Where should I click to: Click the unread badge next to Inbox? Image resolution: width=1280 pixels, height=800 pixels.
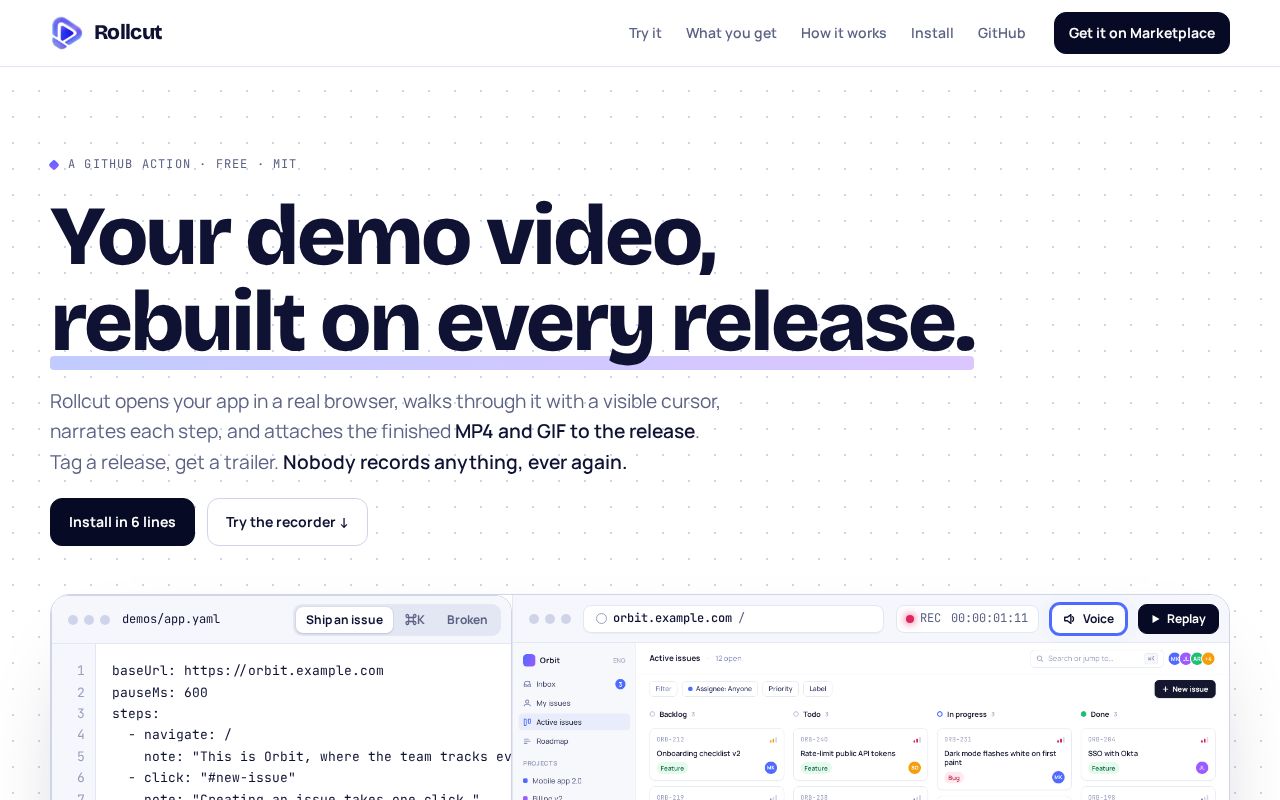[x=620, y=684]
